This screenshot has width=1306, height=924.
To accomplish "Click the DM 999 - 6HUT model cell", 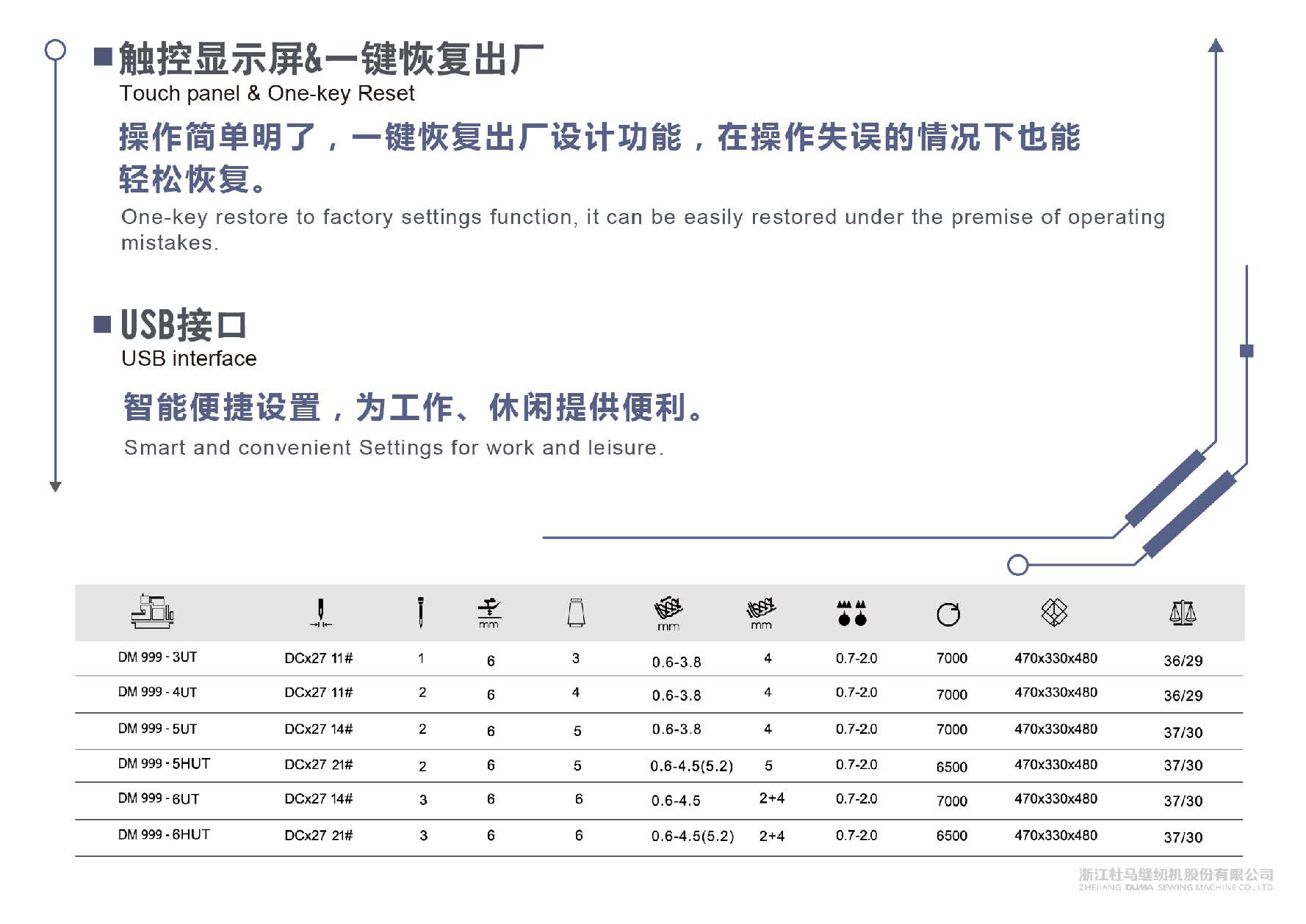I will [x=164, y=834].
